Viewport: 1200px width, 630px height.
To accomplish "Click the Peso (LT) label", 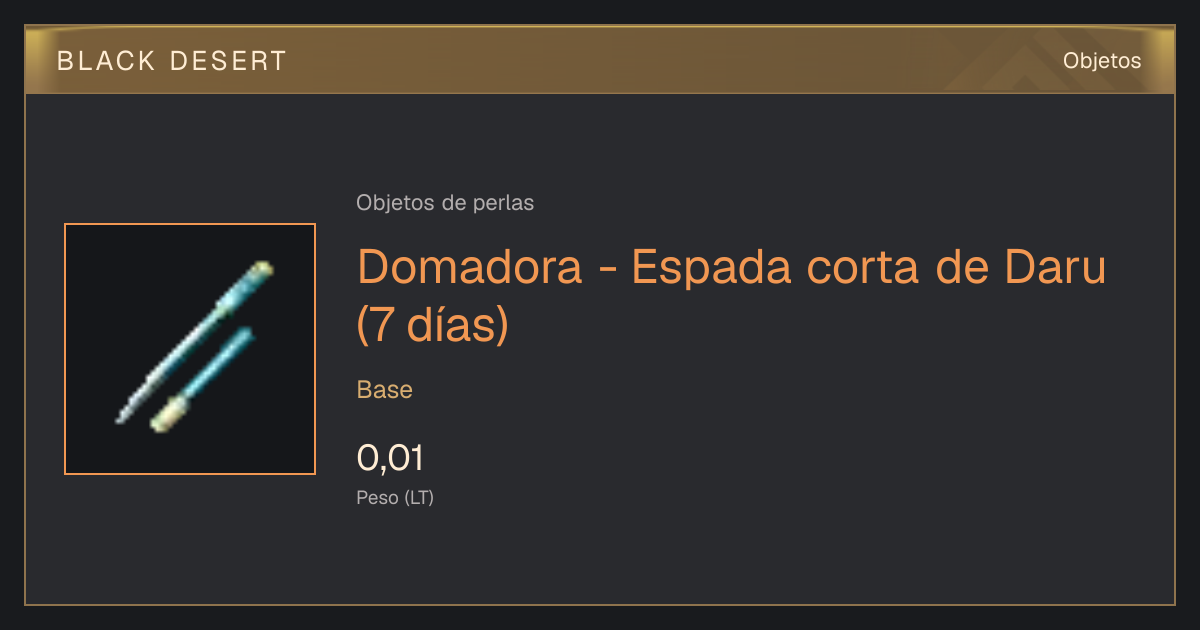I will pos(395,497).
